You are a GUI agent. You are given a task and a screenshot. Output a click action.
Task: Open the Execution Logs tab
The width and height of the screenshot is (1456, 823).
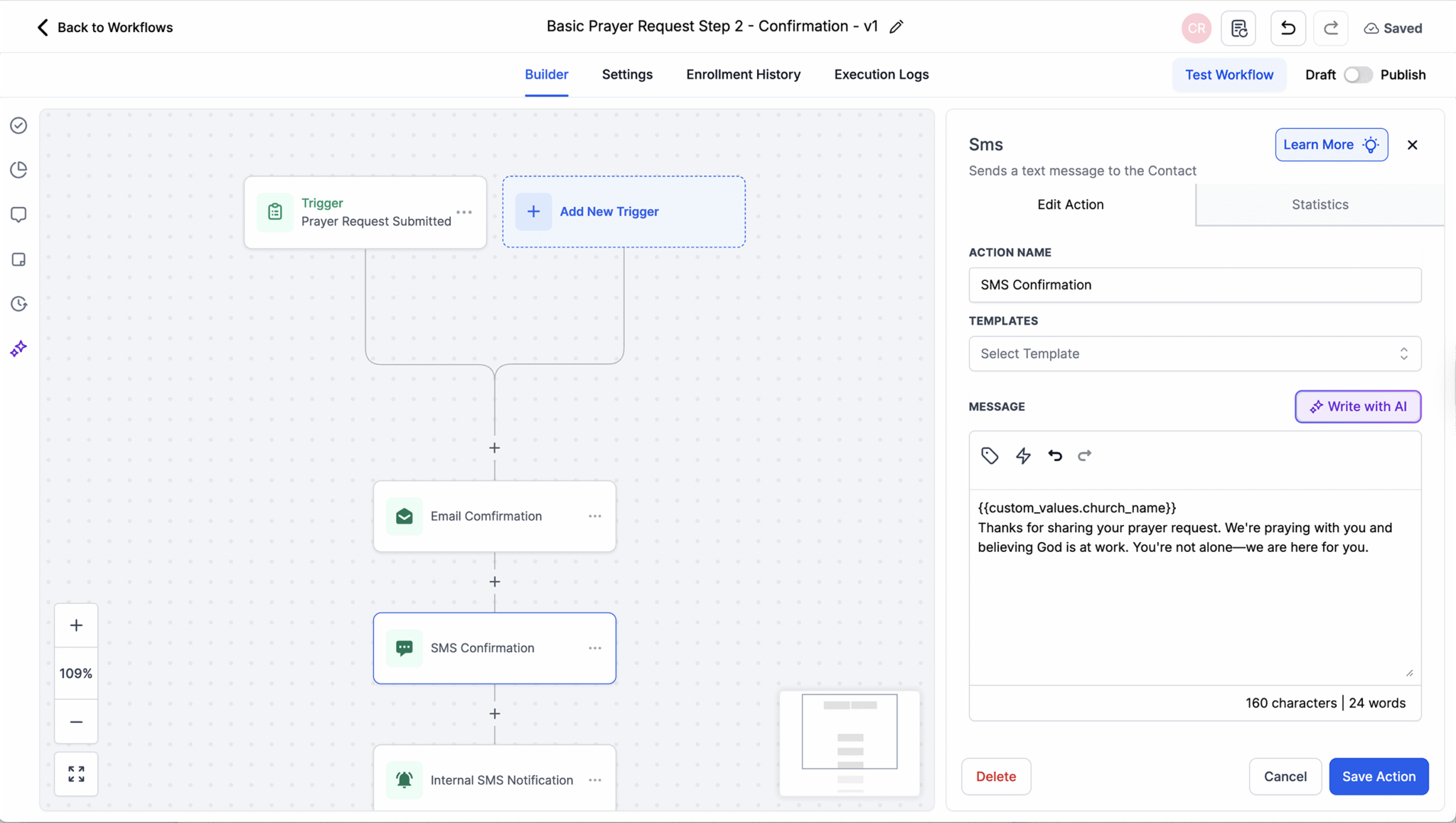[881, 75]
